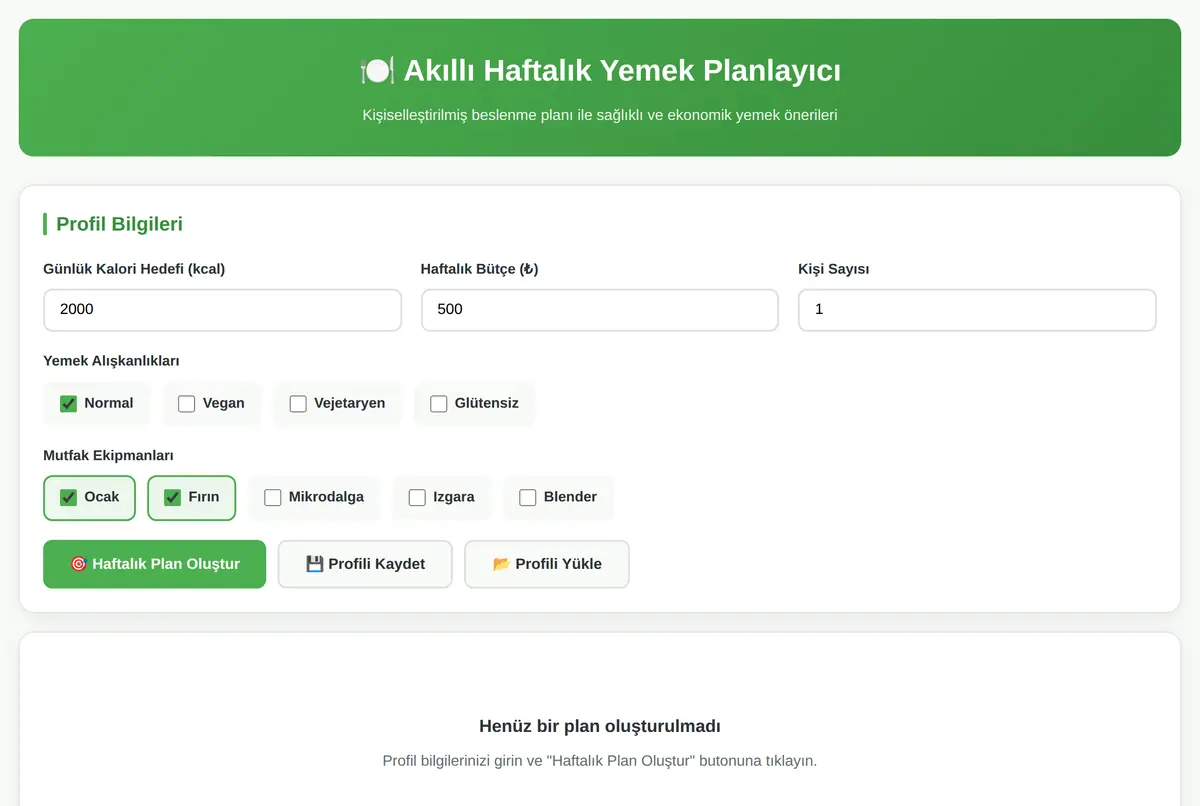Click the plate and cutlery emoji in header
Image resolution: width=1200 pixels, height=806 pixels.
click(376, 71)
